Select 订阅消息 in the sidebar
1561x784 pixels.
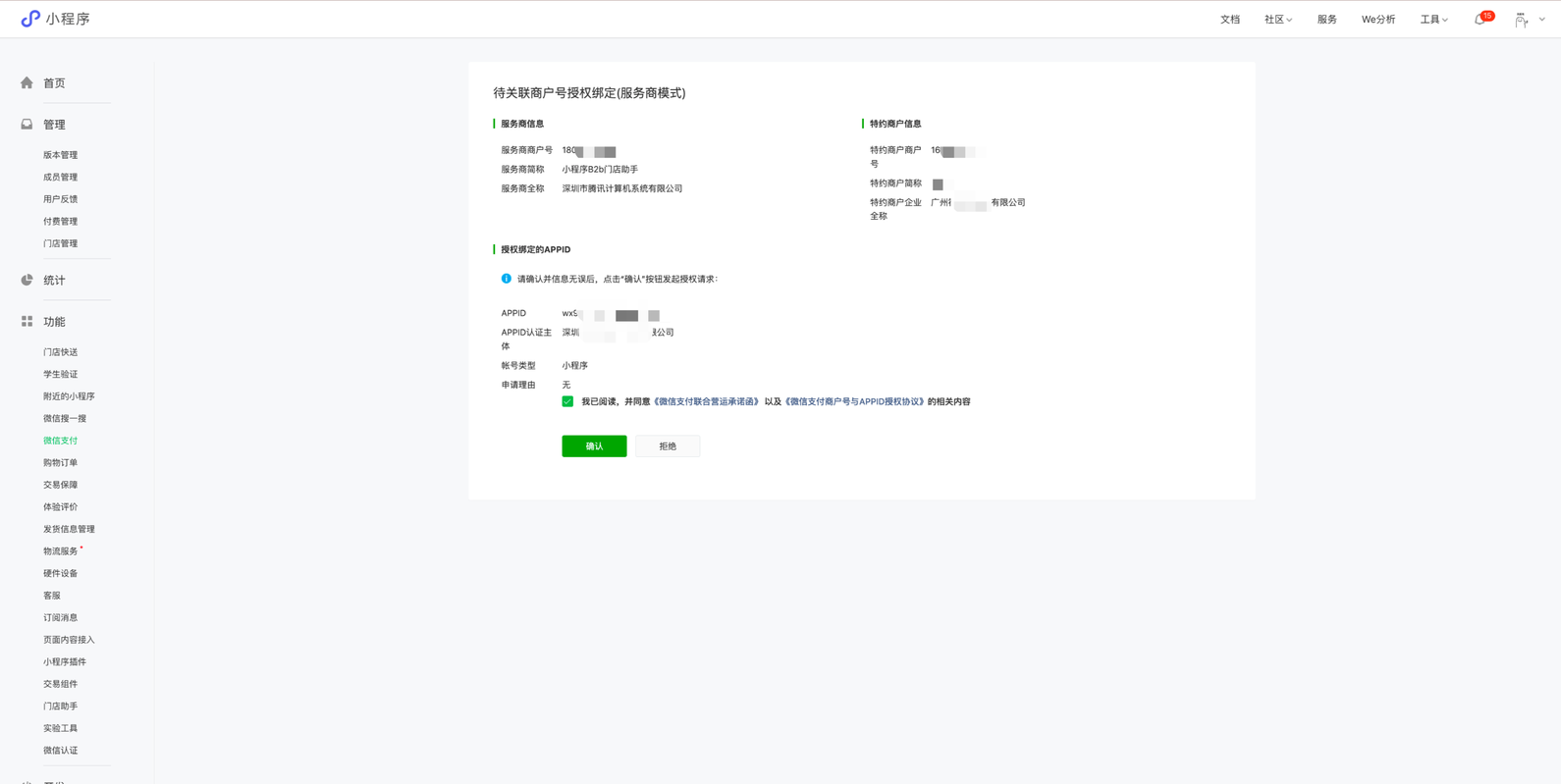pyautogui.click(x=60, y=618)
